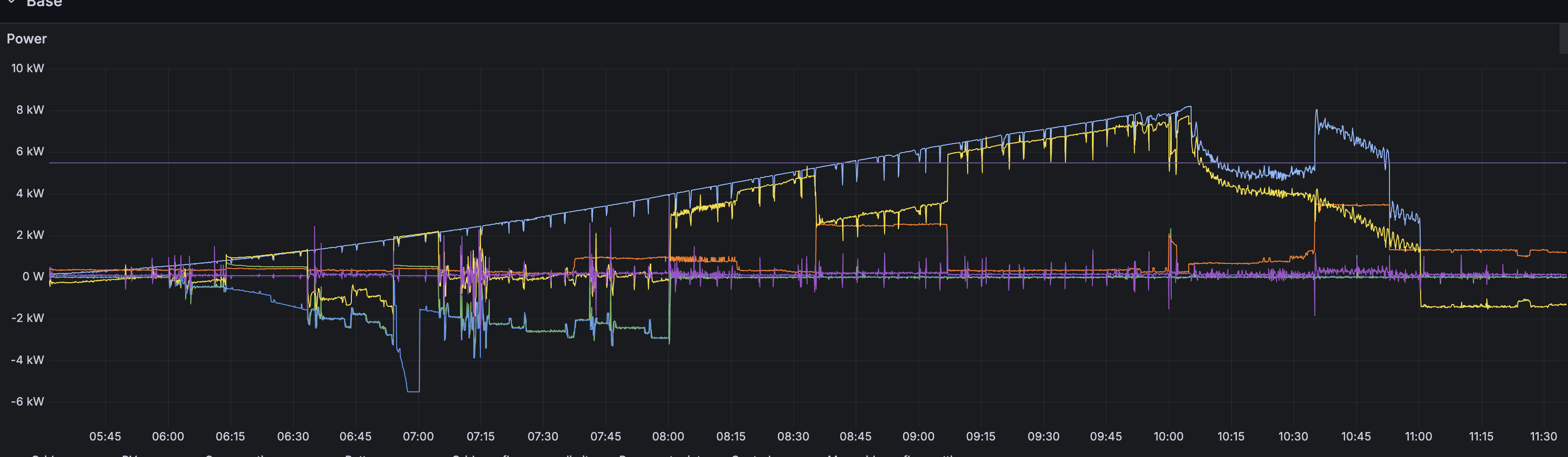
Task: Click the 09:15 time label
Action: [980, 436]
